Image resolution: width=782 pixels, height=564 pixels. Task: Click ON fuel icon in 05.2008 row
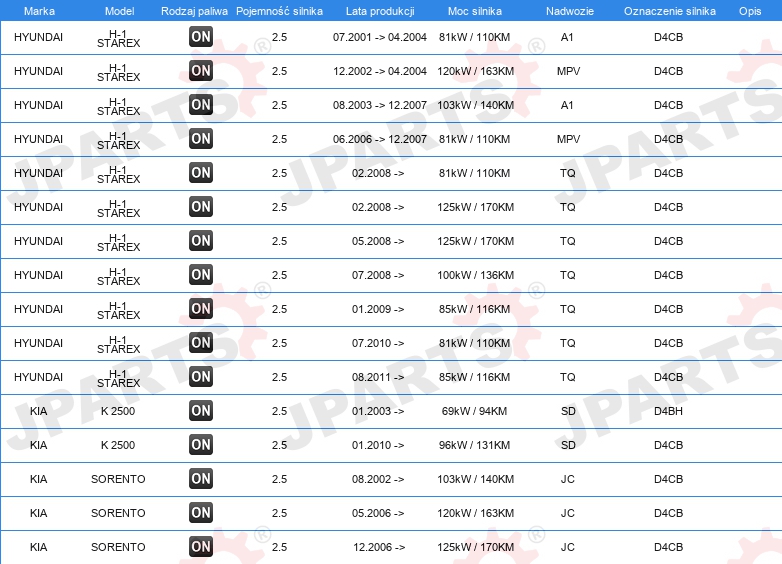201,240
